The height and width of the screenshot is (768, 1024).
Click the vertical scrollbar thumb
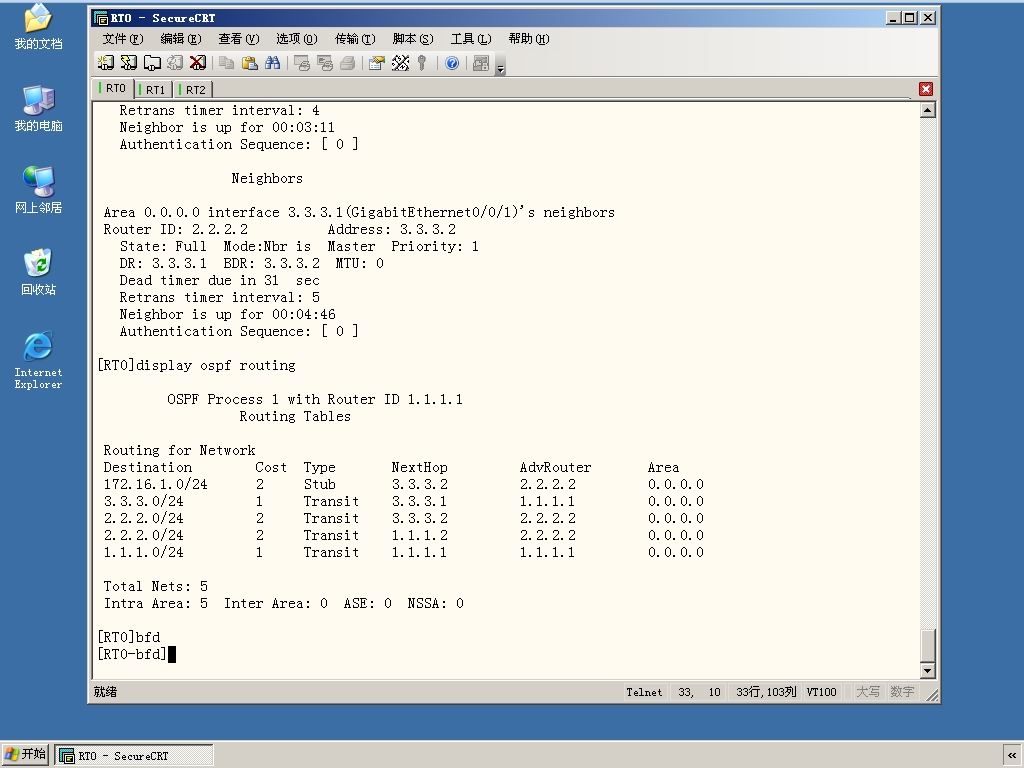coord(927,645)
